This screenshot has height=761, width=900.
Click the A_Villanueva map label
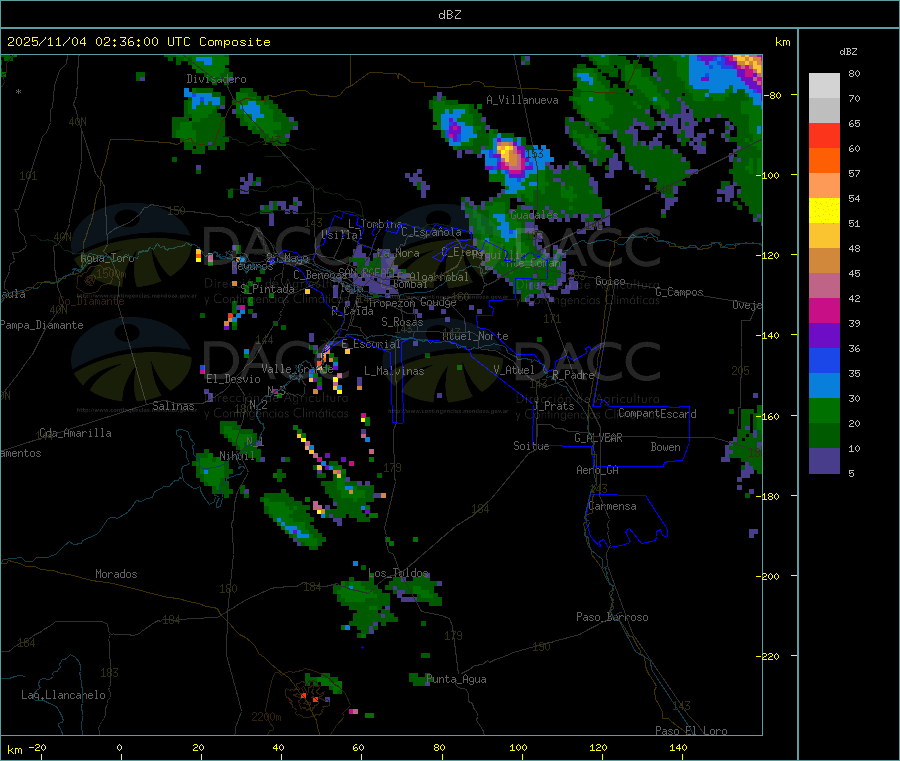coord(522,100)
